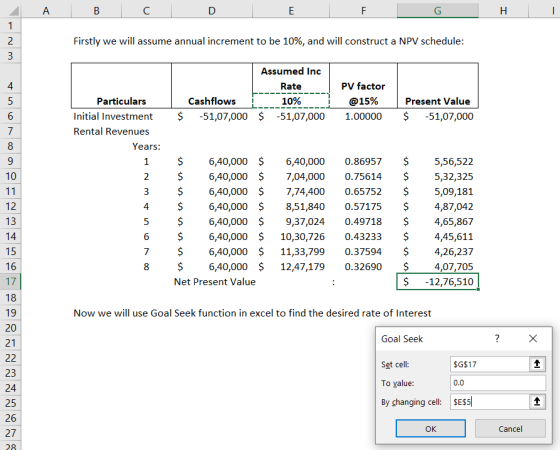The width and height of the screenshot is (560, 450).
Task: Select row 27 header
Action: point(10,433)
